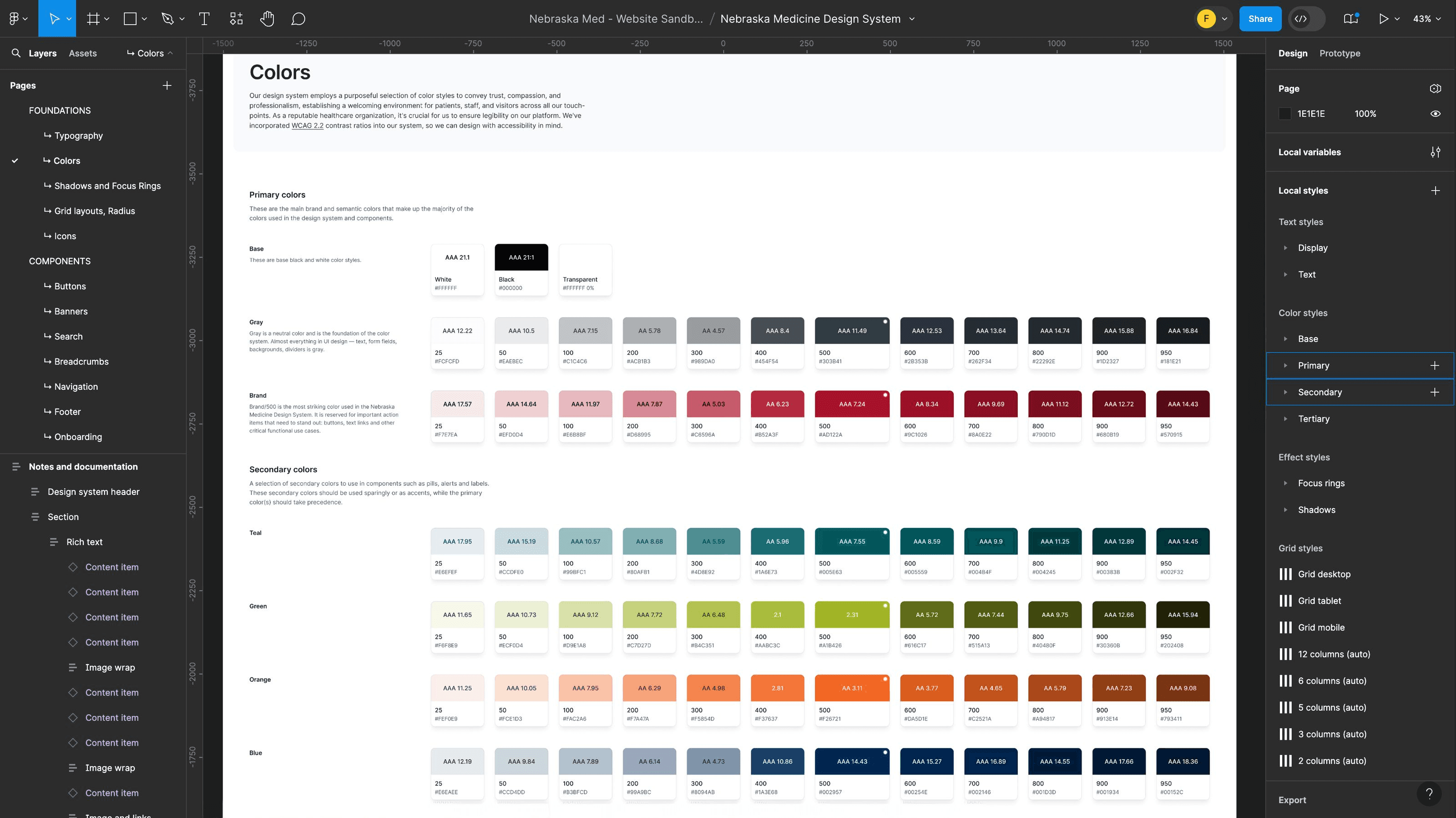The width and height of the screenshot is (1456, 818).
Task: Open Local variables settings icon
Action: coord(1435,152)
